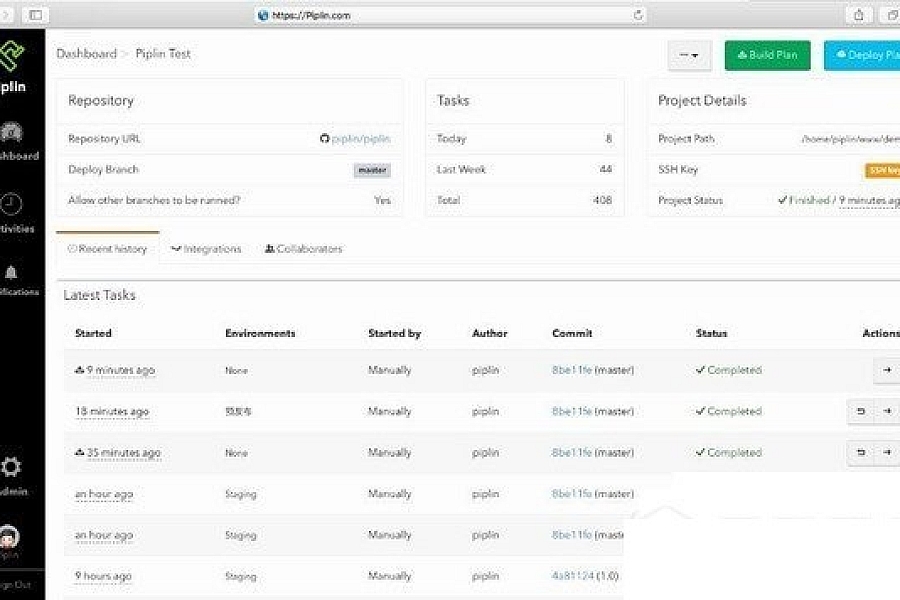Open commit 8be11fe in the 18 minutes ago row

click(572, 411)
